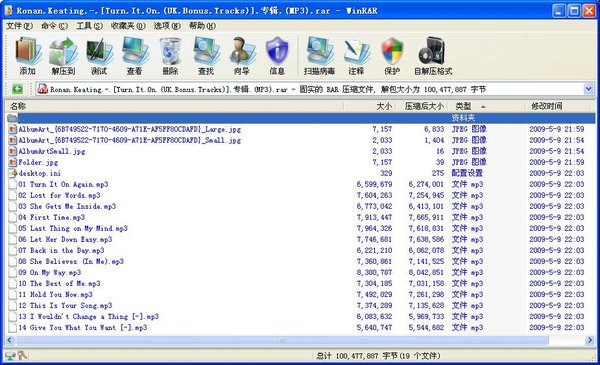600x365 pixels.
Task: Expand the archive path dropdown arrow
Action: point(589,89)
